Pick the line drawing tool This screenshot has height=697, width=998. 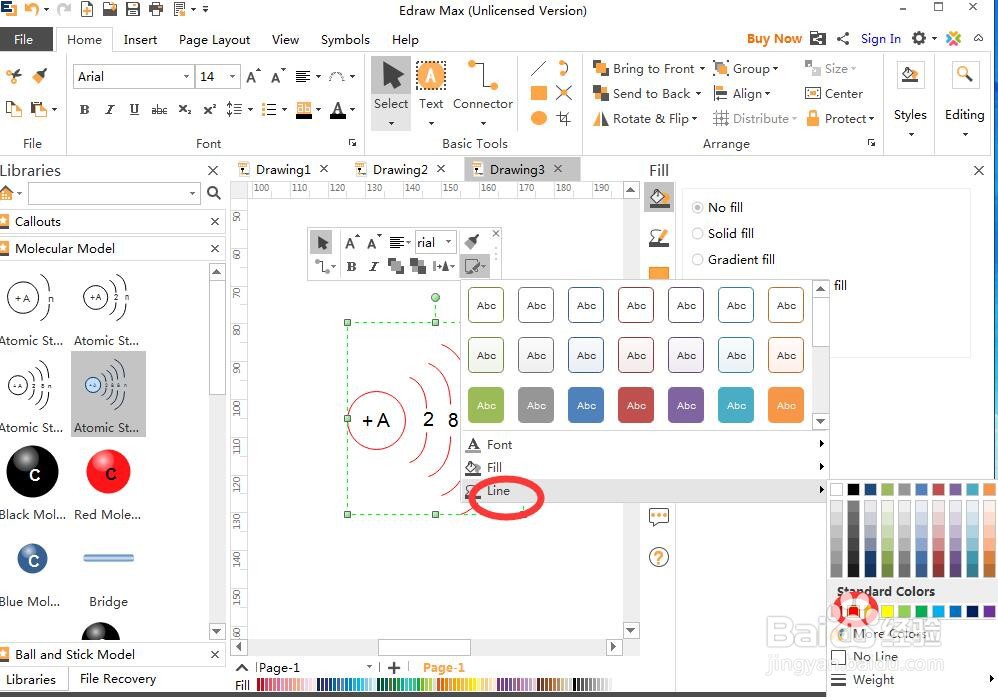click(x=538, y=68)
